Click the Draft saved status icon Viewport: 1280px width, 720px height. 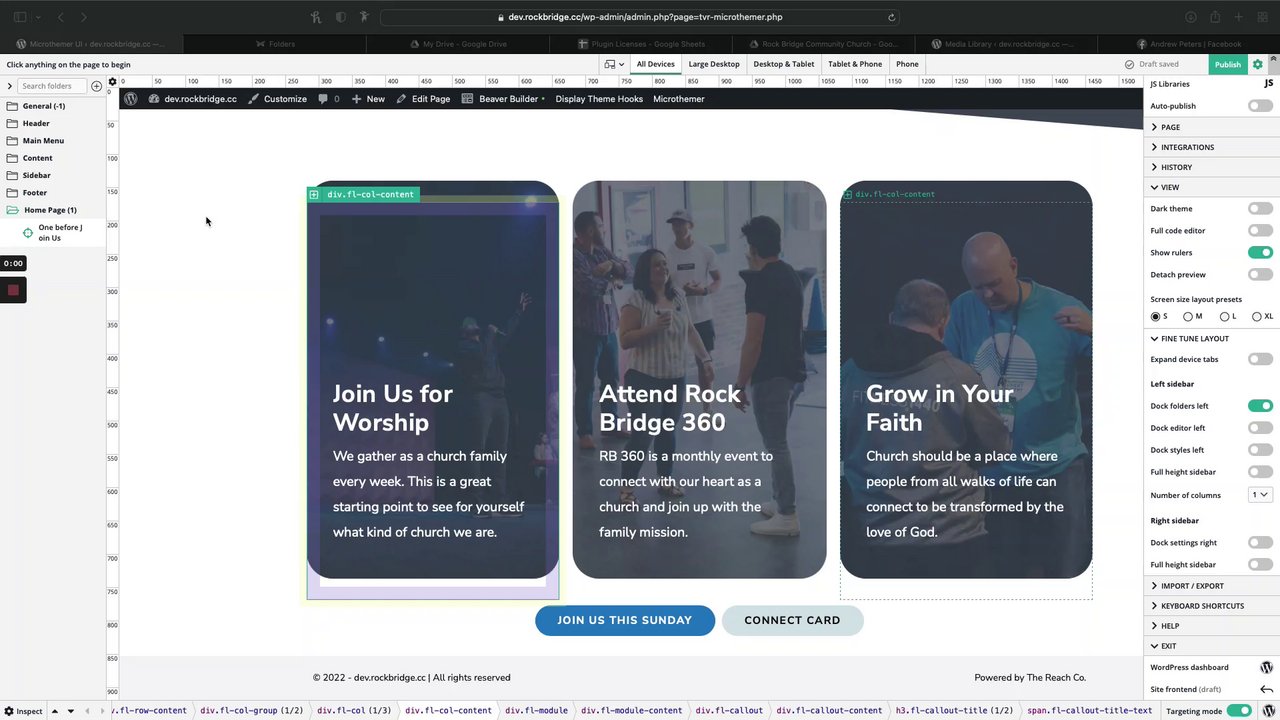click(1129, 64)
